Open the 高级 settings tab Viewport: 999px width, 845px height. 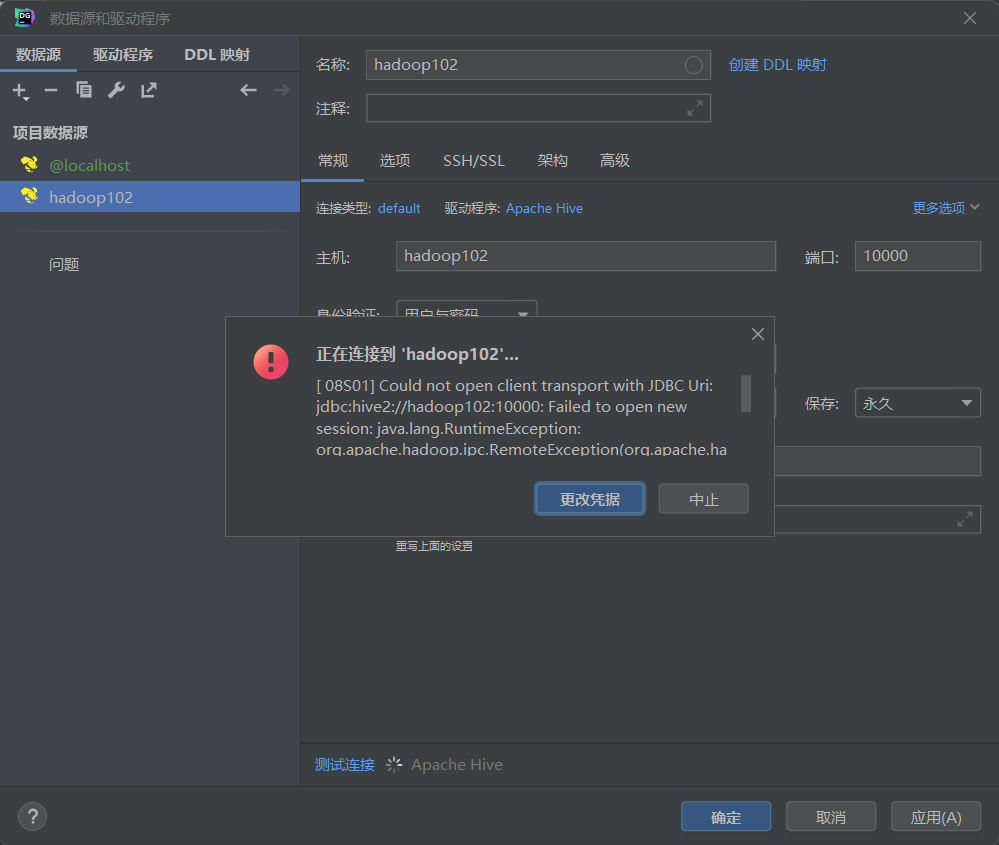click(x=615, y=161)
